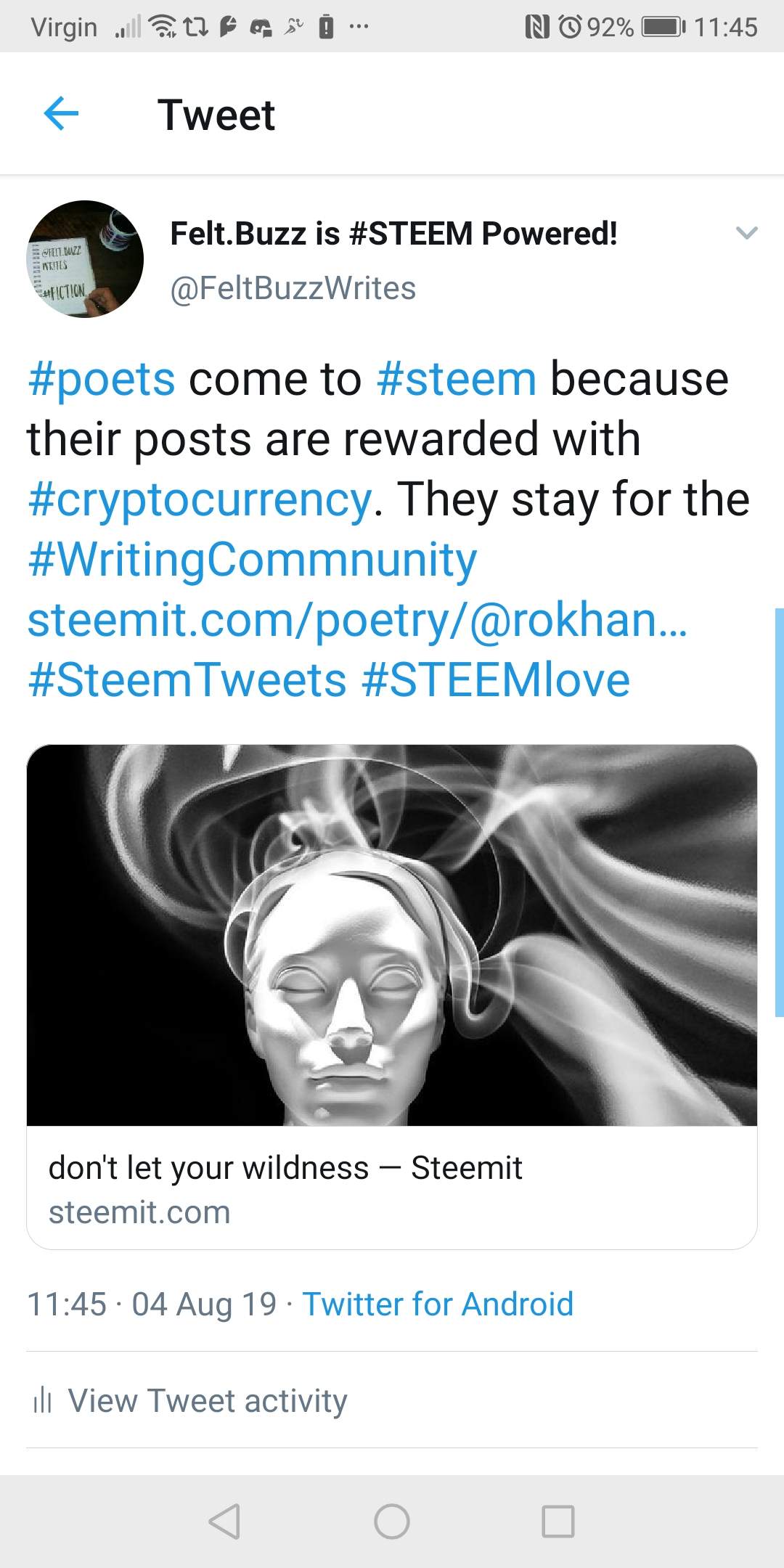The image size is (784, 1568).
Task: Tap the tweet activity bar chart icon
Action: click(43, 1400)
